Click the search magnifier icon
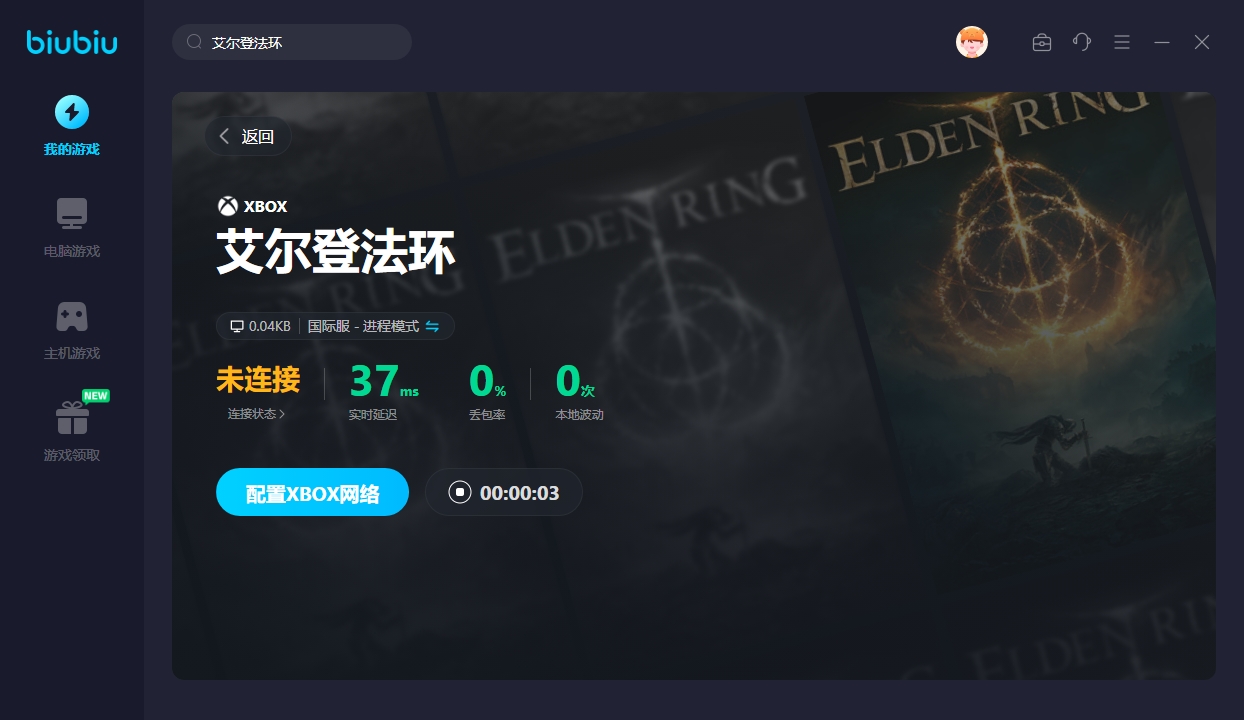 point(195,42)
